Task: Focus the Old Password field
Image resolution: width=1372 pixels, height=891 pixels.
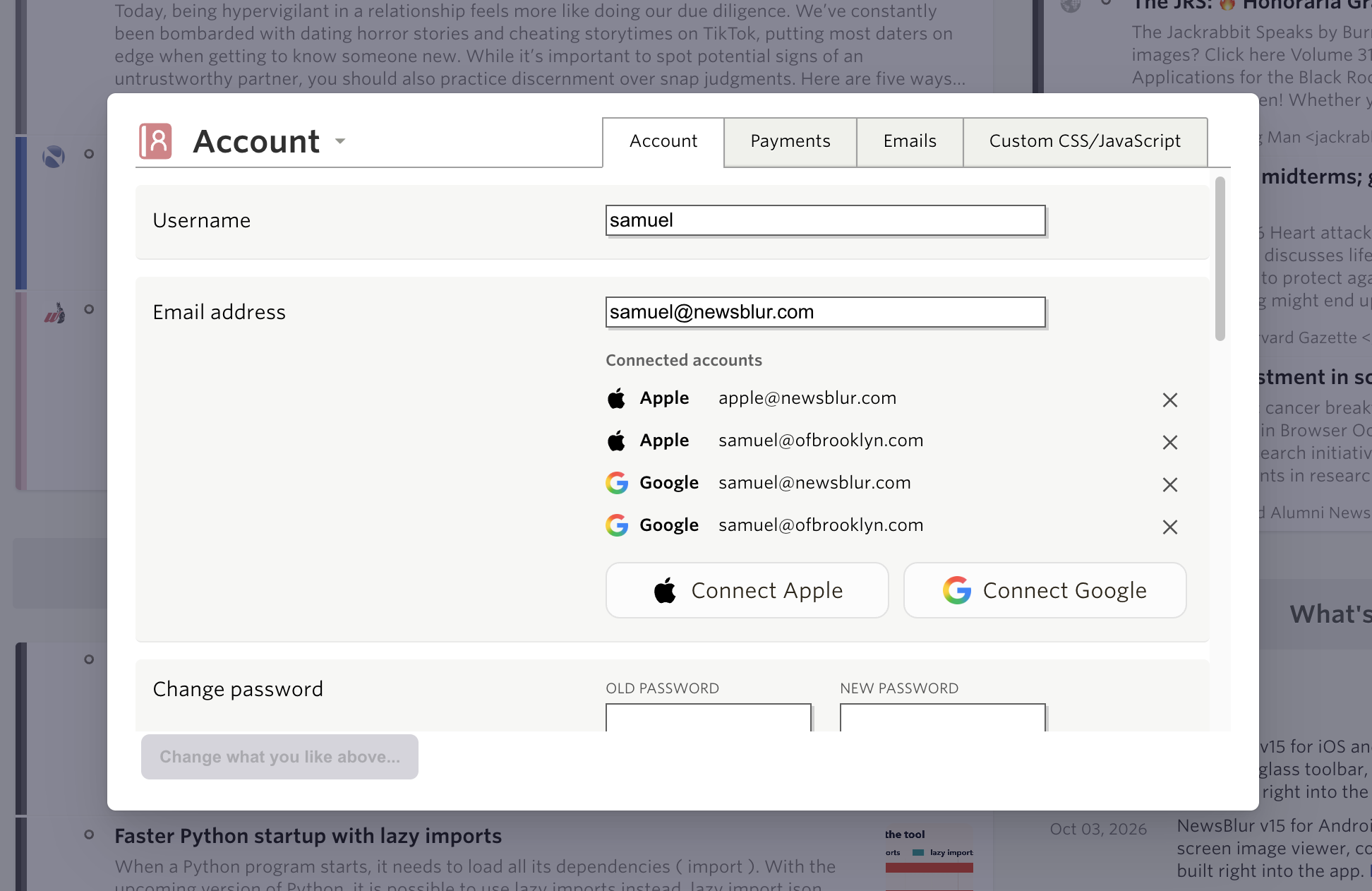Action: click(x=709, y=717)
